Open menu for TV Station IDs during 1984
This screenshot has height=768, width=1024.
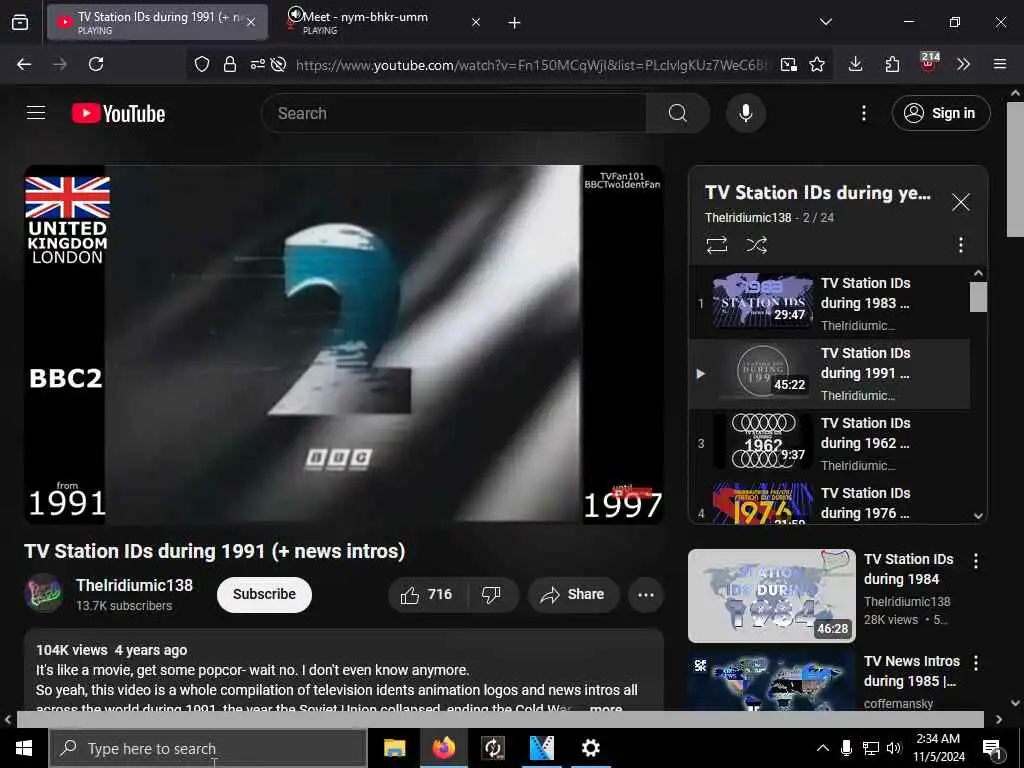975,561
